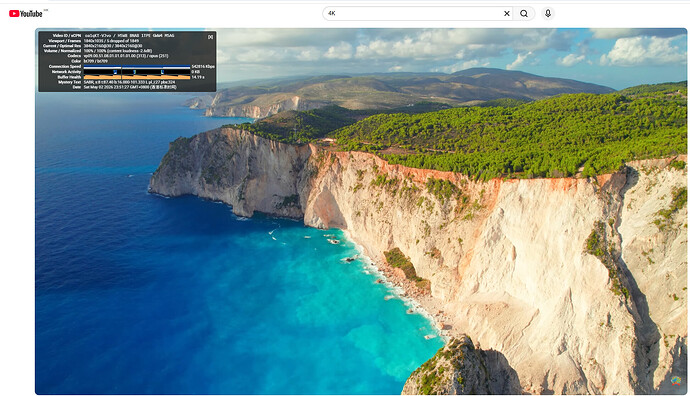Click the 542816 Kbps speed value
The width and height of the screenshot is (690, 396).
pyautogui.click(x=203, y=66)
